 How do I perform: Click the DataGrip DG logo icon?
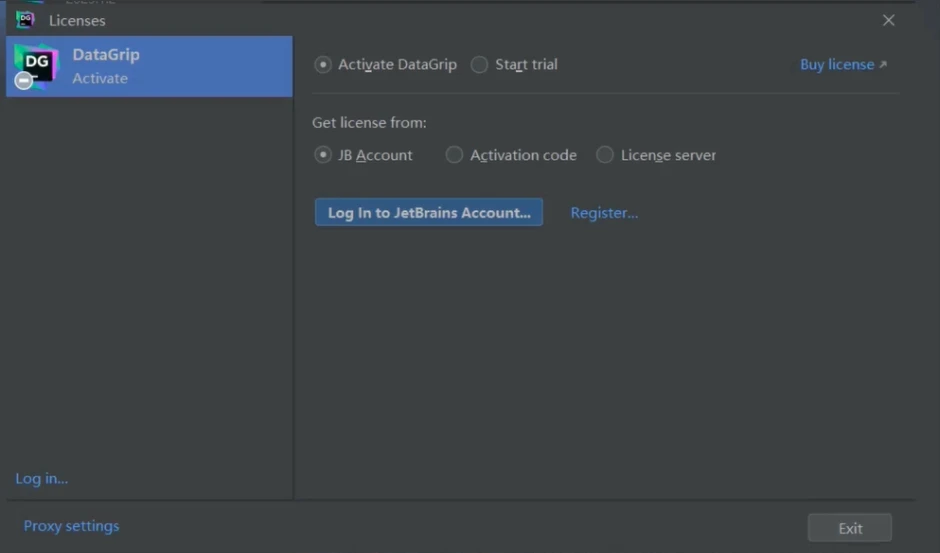[x=37, y=65]
